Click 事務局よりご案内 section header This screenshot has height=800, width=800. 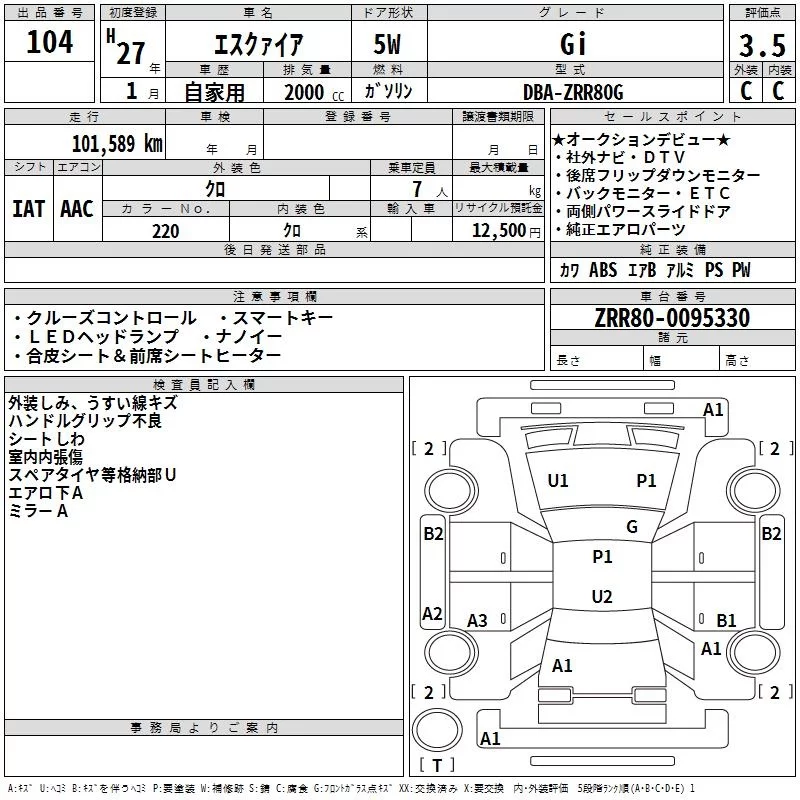(x=204, y=728)
